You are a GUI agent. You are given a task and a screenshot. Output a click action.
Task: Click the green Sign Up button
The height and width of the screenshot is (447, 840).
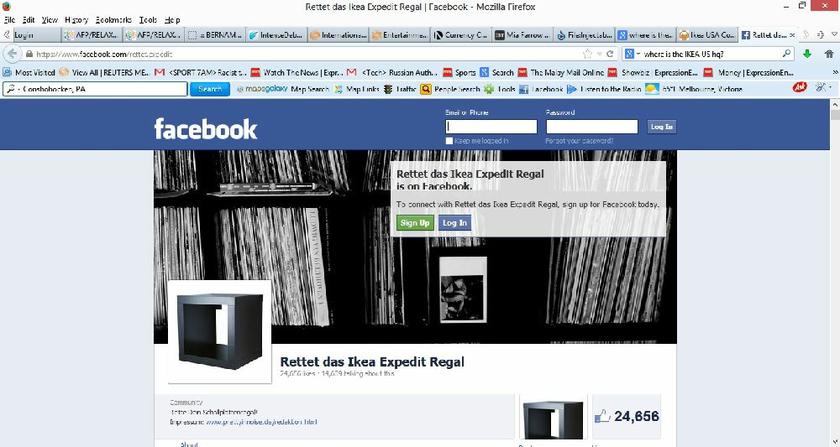click(415, 223)
